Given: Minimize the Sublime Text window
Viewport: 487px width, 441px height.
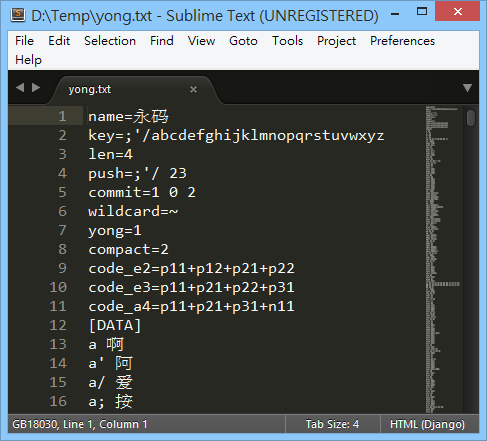Looking at the screenshot, I should [395, 14].
